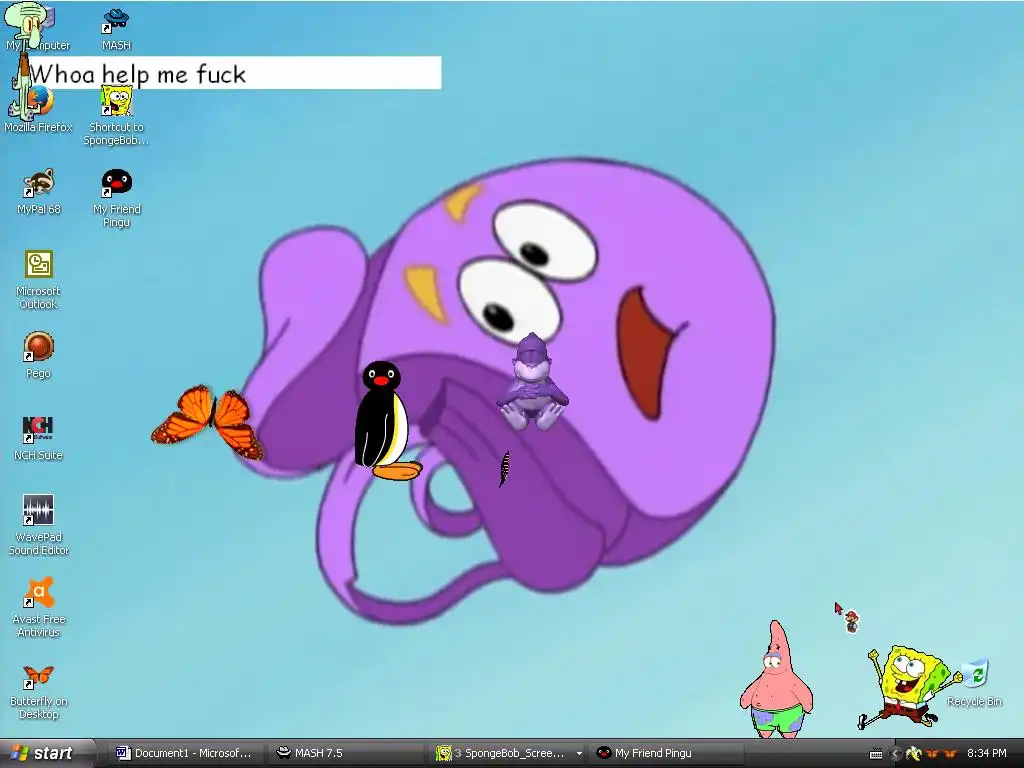Click the tiny Mario by the cursor
Image resolution: width=1024 pixels, height=768 pixels.
pos(851,621)
